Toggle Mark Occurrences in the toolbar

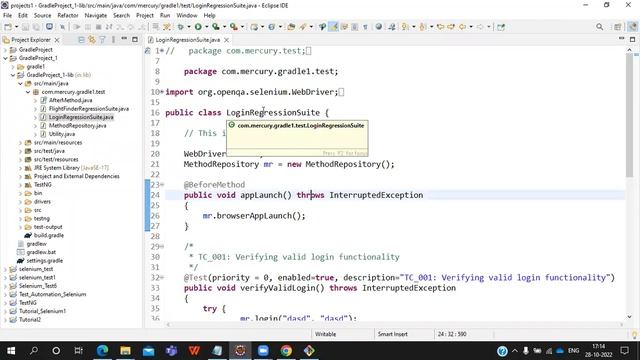coord(334,27)
